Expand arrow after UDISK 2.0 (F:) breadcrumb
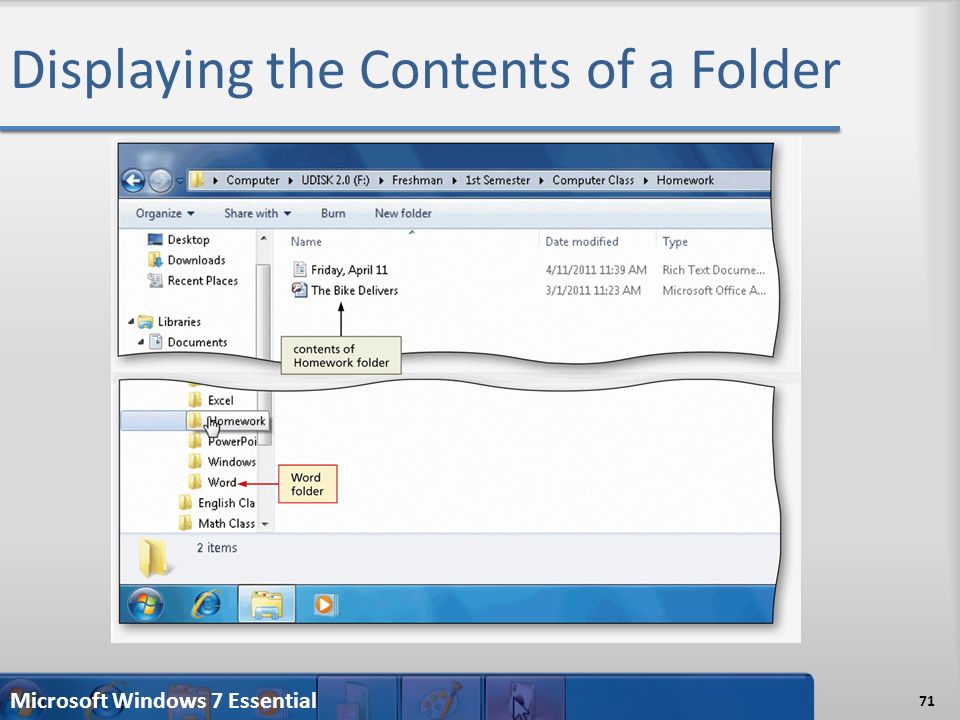Screen dimensions: 960x720 coord(381,181)
